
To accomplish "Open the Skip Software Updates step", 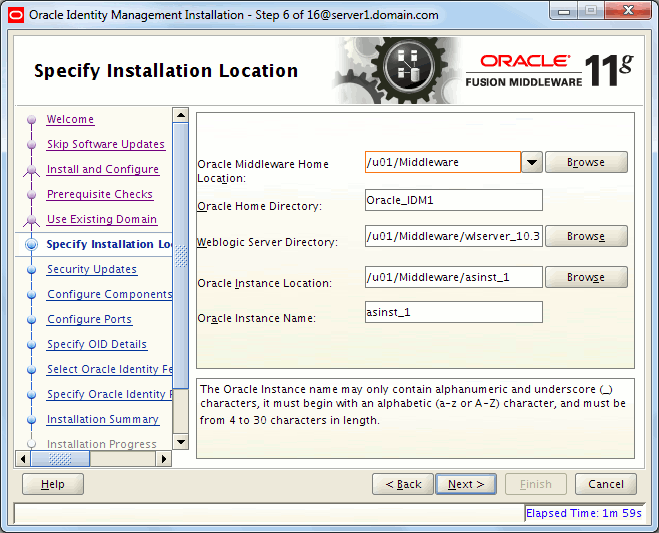I will 106,144.
